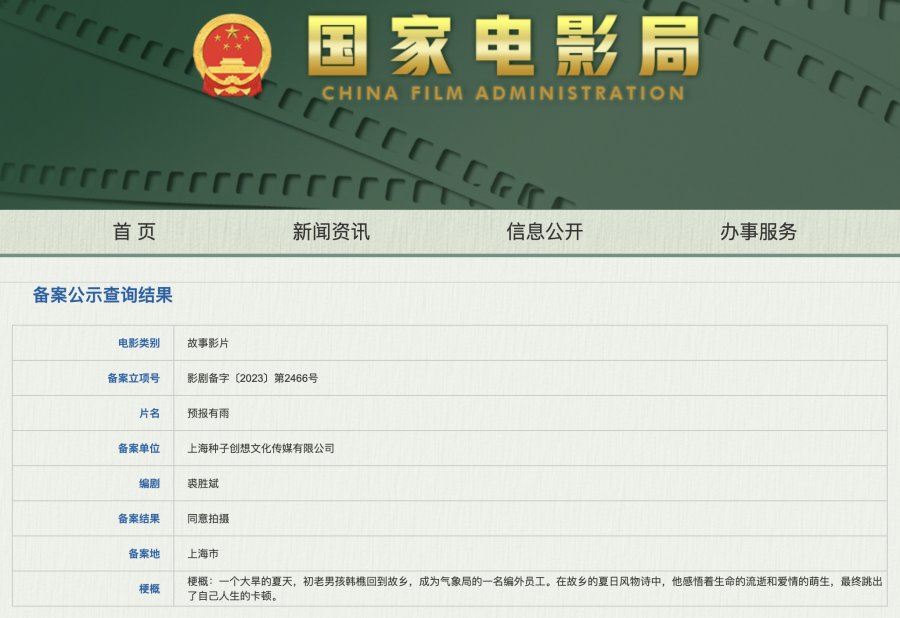
Task: Click the company name 上海种子创想文化传媒有限公司
Action: point(261,448)
